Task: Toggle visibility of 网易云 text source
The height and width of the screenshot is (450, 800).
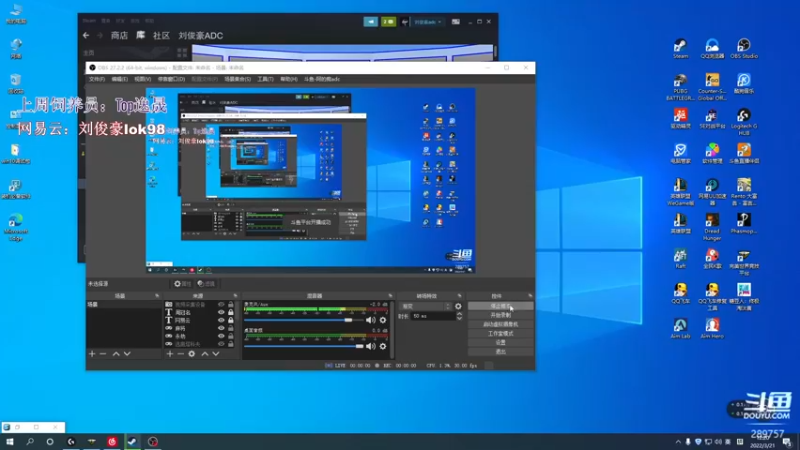Action: [x=221, y=320]
